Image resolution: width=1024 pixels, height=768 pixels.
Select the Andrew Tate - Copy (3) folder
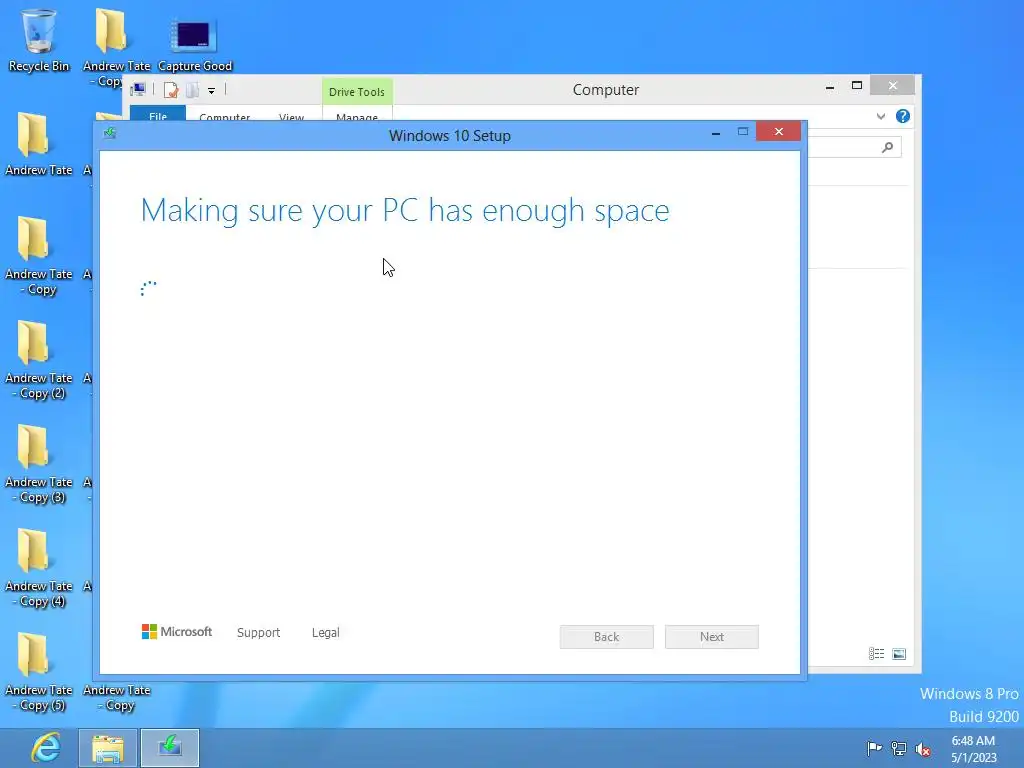tap(39, 464)
